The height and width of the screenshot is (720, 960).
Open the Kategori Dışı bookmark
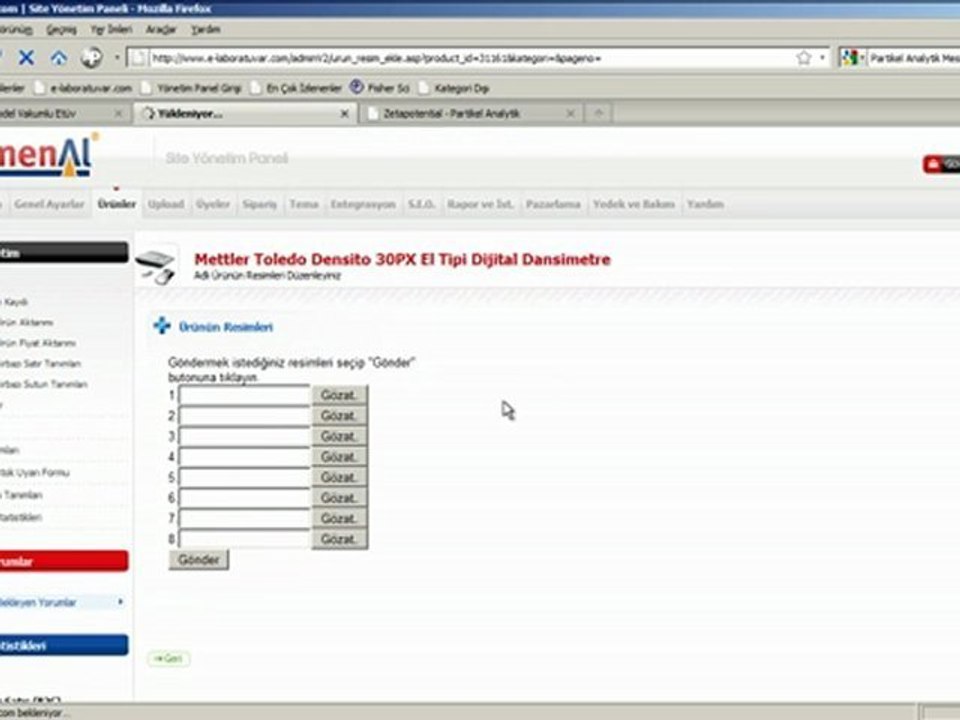click(454, 88)
